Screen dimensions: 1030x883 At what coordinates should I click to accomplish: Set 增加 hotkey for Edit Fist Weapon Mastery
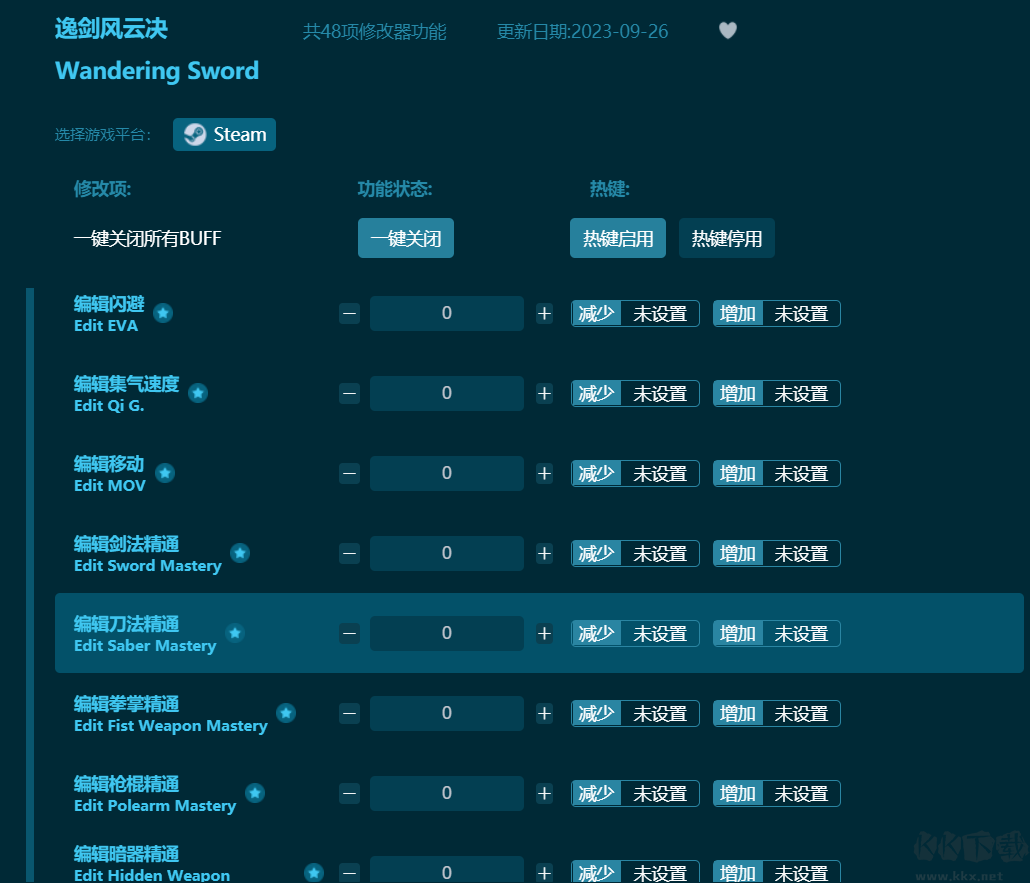coord(776,713)
